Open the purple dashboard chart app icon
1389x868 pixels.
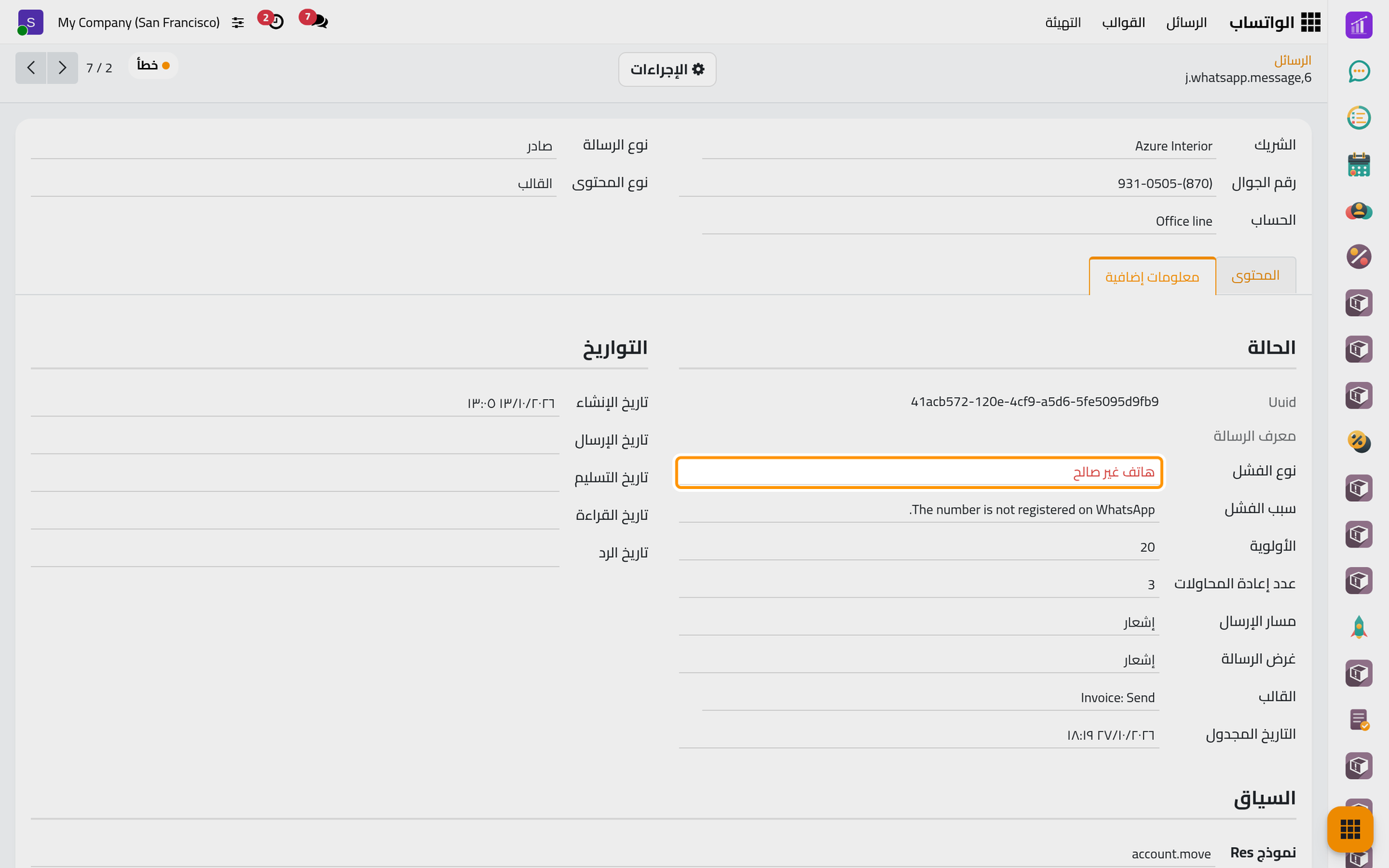(1359, 25)
